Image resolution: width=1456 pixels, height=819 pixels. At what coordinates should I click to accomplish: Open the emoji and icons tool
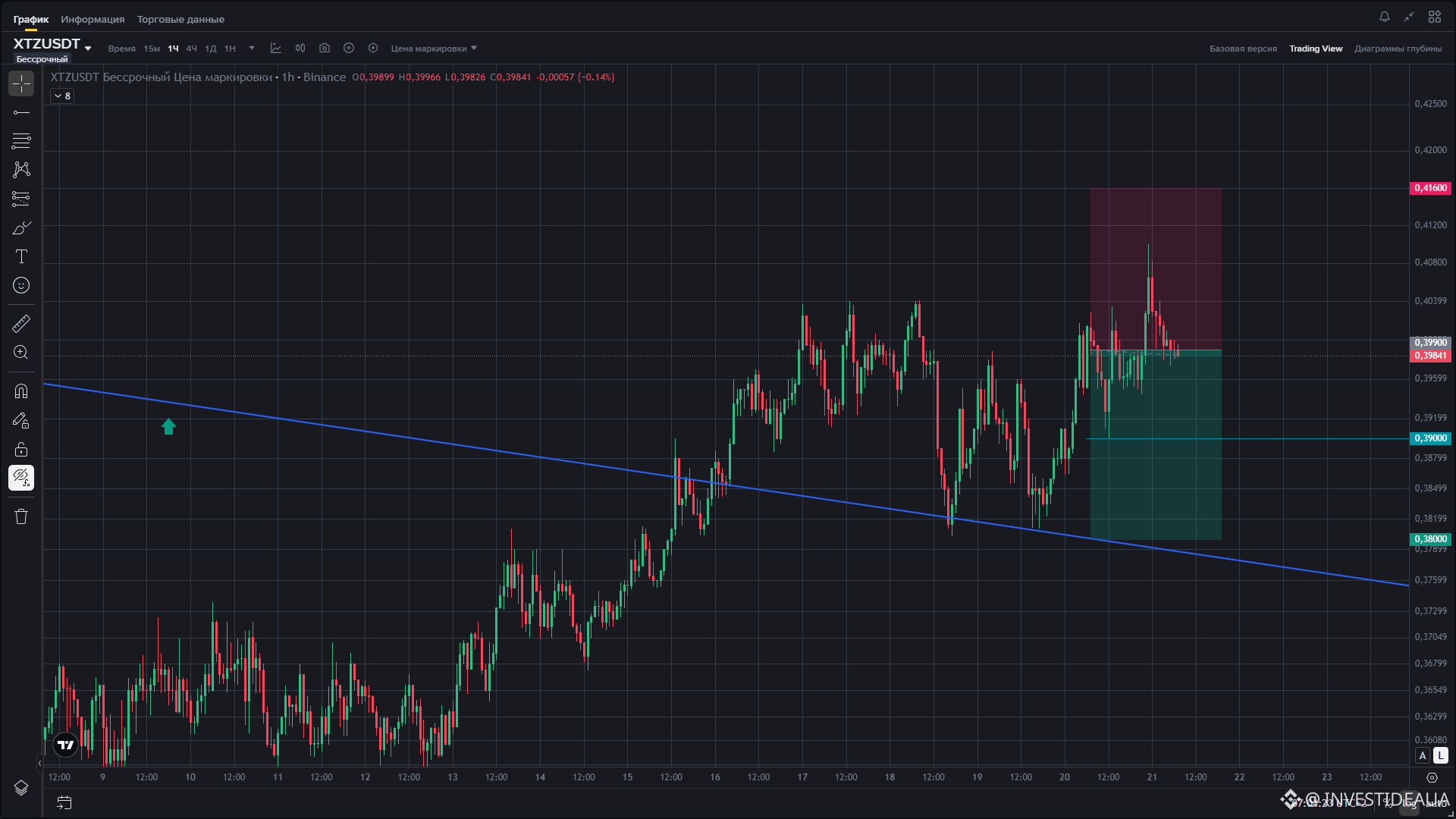(x=21, y=285)
